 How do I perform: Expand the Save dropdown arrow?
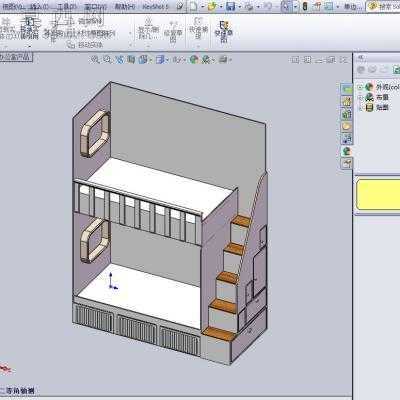pyautogui.click(x=239, y=7)
